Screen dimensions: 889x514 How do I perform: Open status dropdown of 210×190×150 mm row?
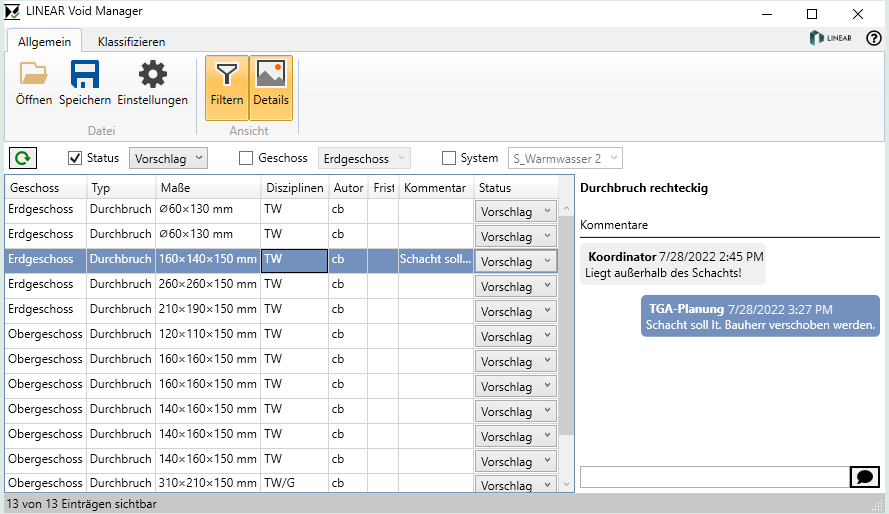(x=516, y=311)
